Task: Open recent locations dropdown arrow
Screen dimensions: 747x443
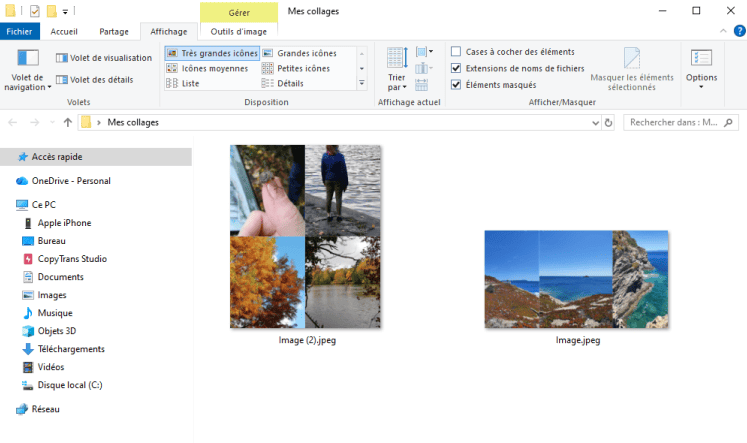Action: [52, 122]
